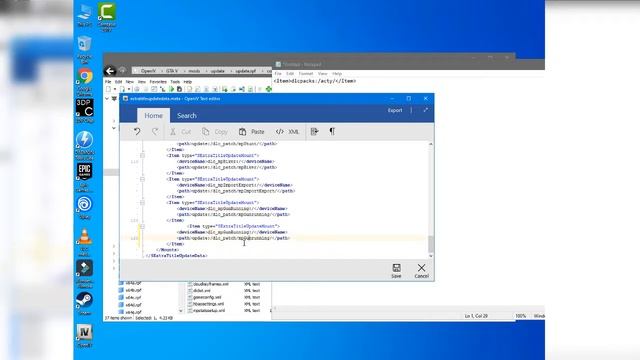Image resolution: width=640 pixels, height=360 pixels.
Task: Open the Camtasia desktop shortcut
Action: 107,17
